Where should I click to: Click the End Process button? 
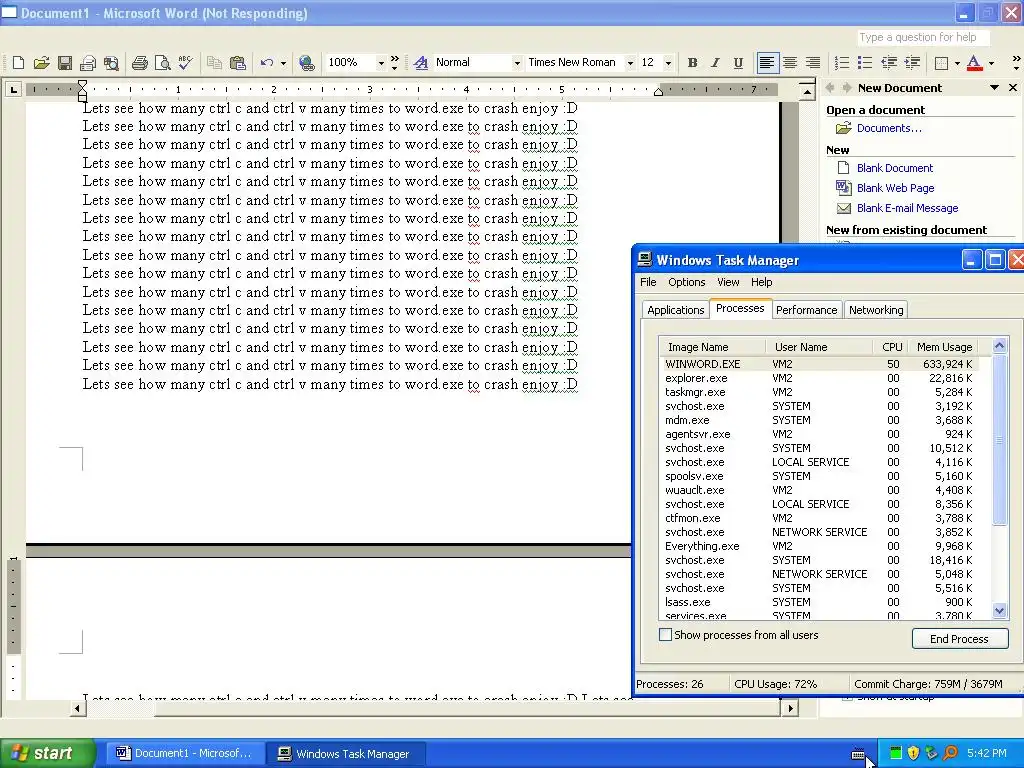tap(959, 639)
